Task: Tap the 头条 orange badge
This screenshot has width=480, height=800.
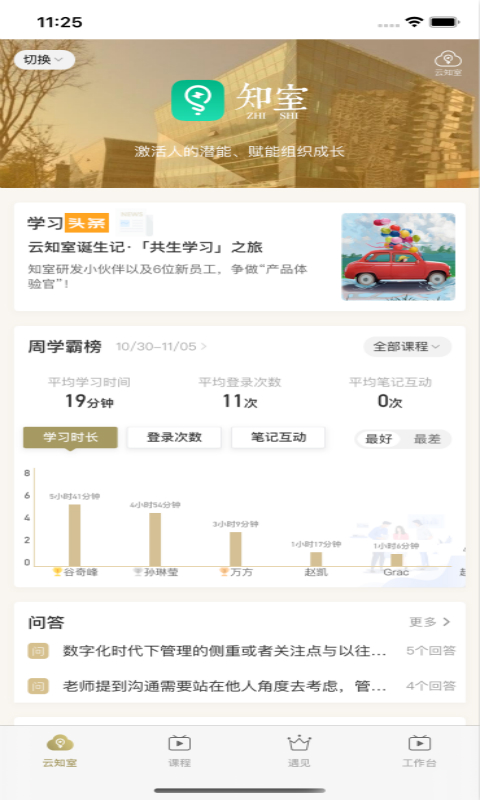Action: point(87,223)
